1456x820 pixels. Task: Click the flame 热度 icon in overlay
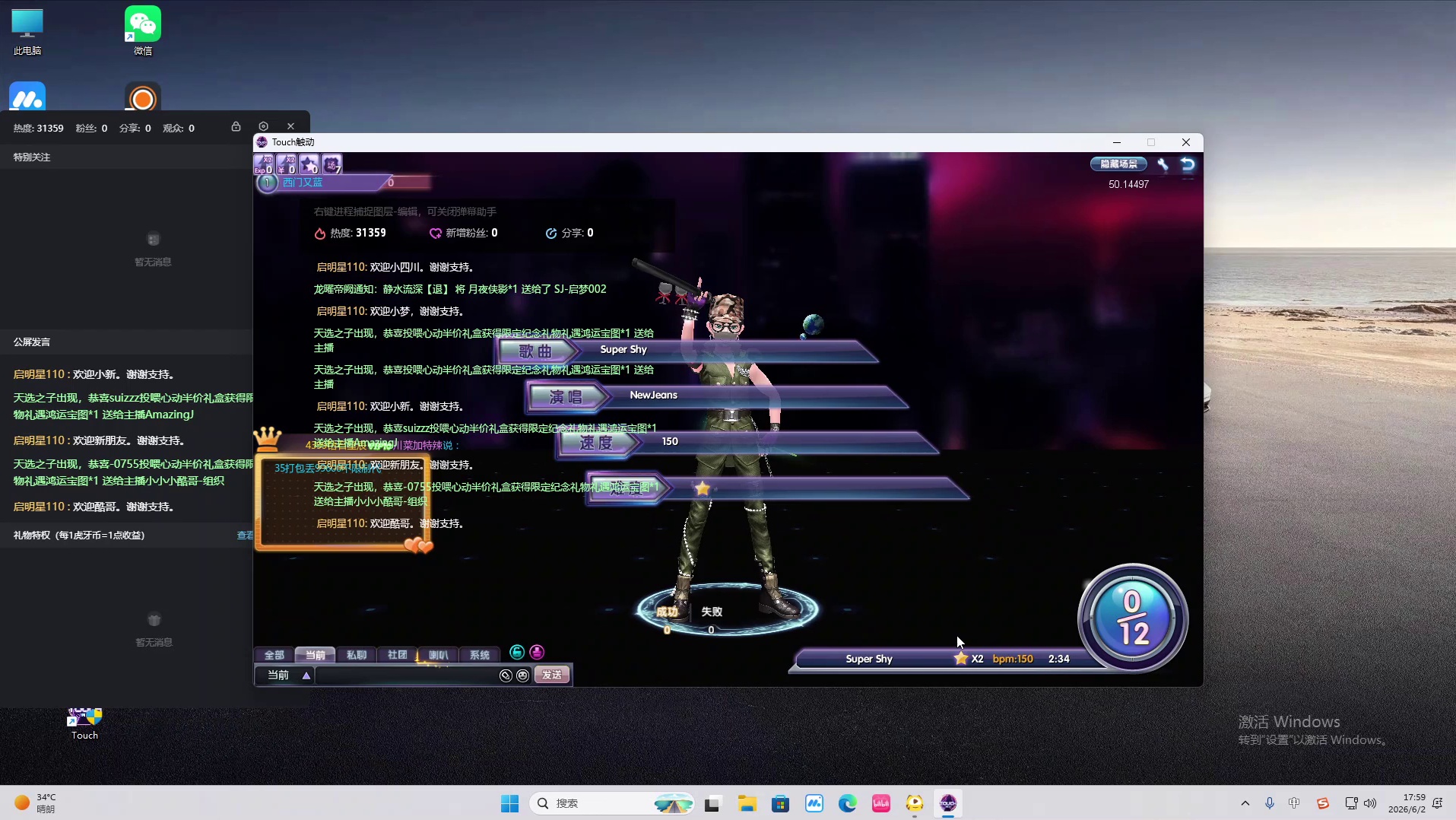pyautogui.click(x=320, y=234)
